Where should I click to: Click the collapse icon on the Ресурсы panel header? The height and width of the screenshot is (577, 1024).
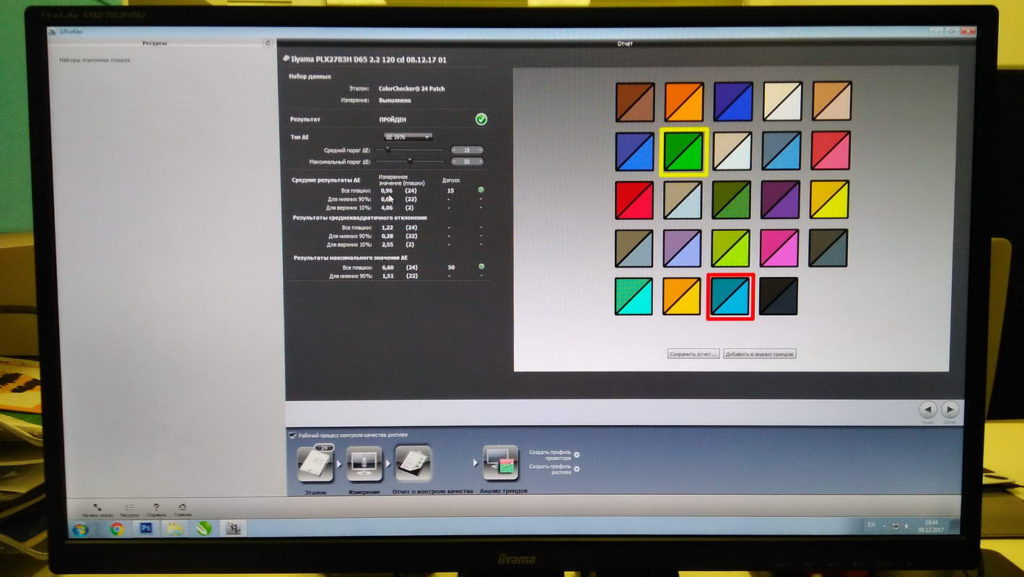(267, 43)
